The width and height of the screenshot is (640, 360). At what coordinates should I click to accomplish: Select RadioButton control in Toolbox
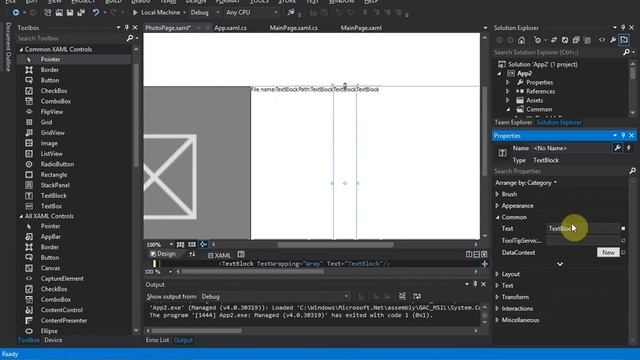(57, 164)
